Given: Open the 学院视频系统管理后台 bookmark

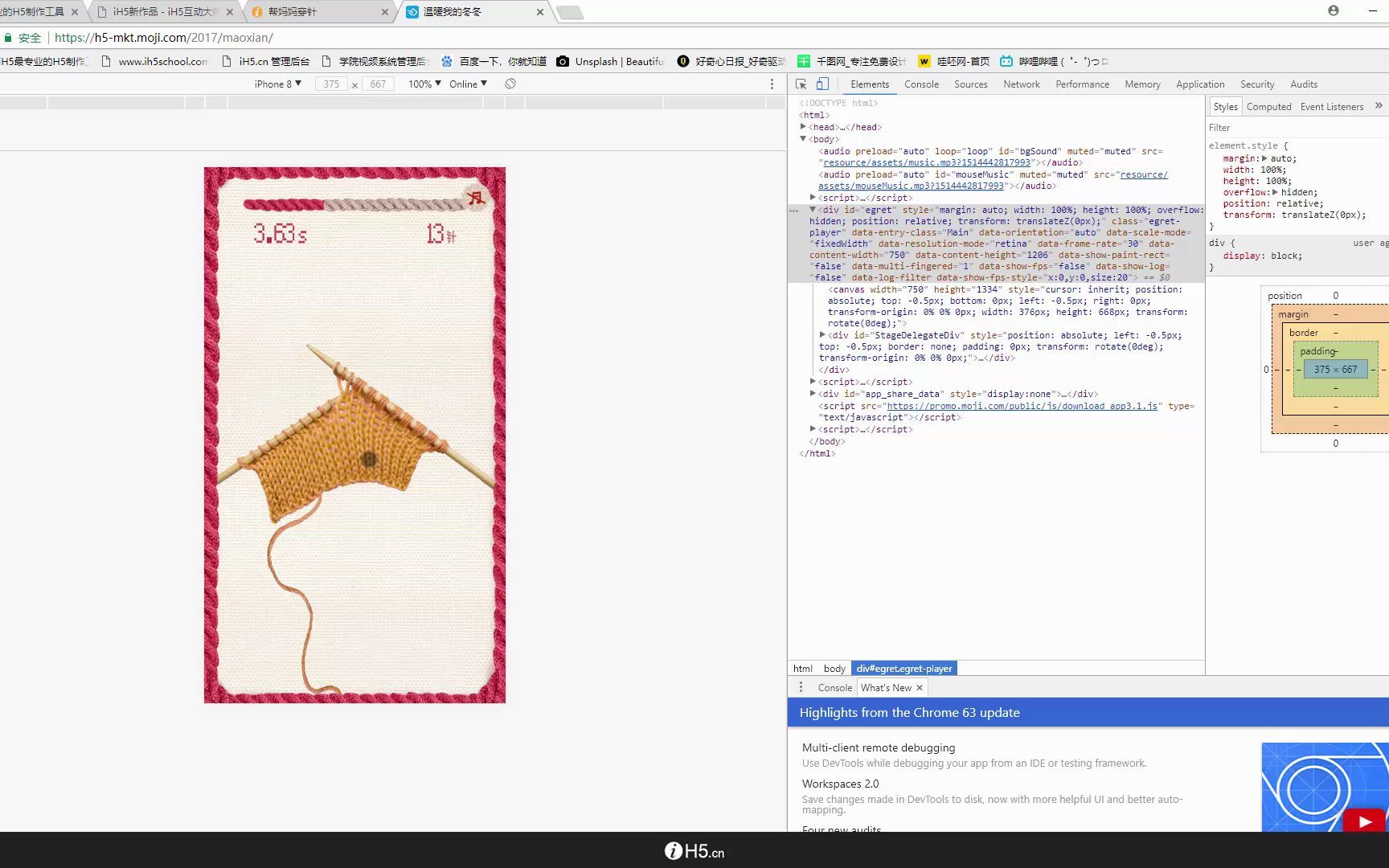Looking at the screenshot, I should (x=375, y=61).
